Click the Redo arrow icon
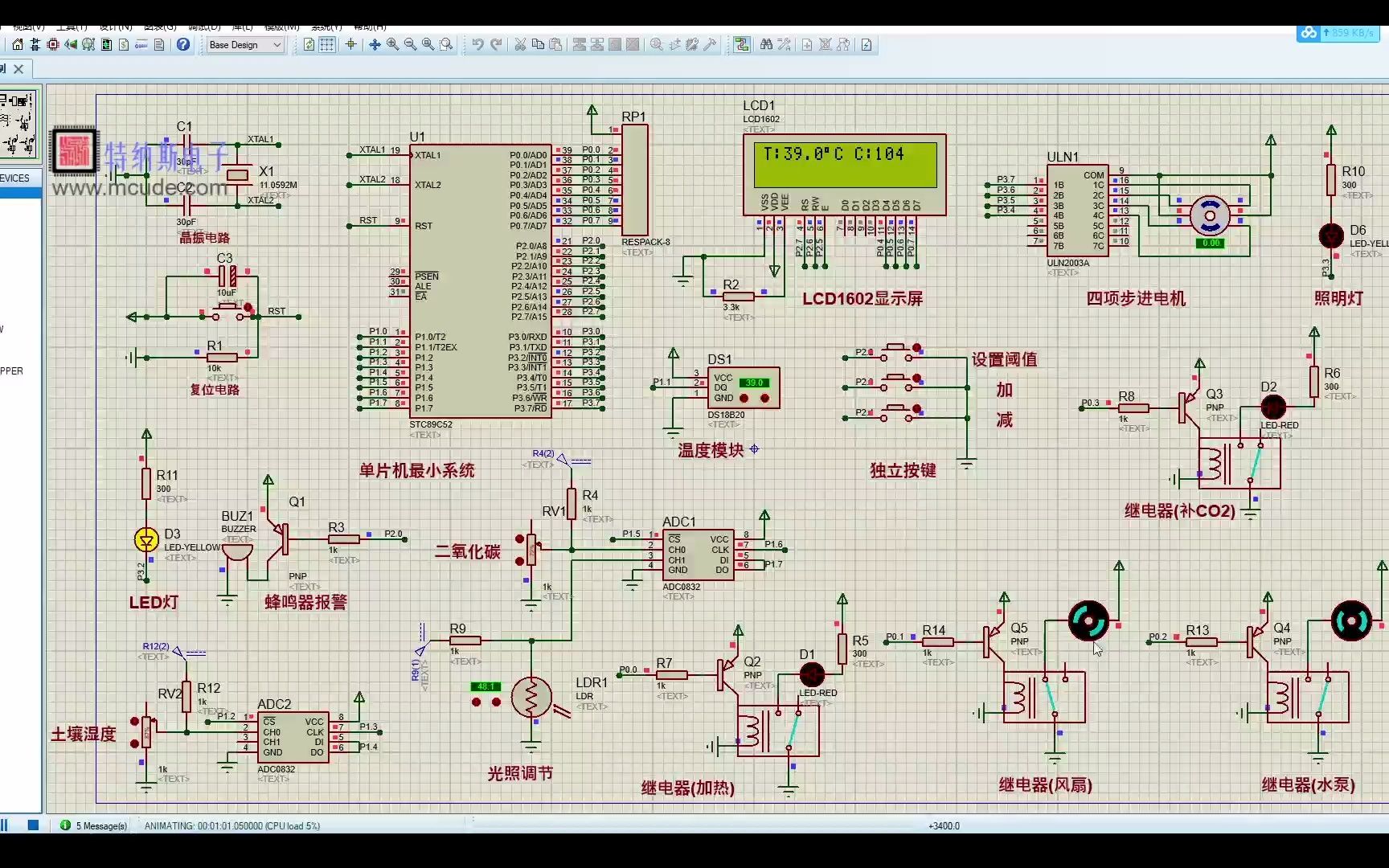This screenshot has width=1389, height=868. (496, 45)
